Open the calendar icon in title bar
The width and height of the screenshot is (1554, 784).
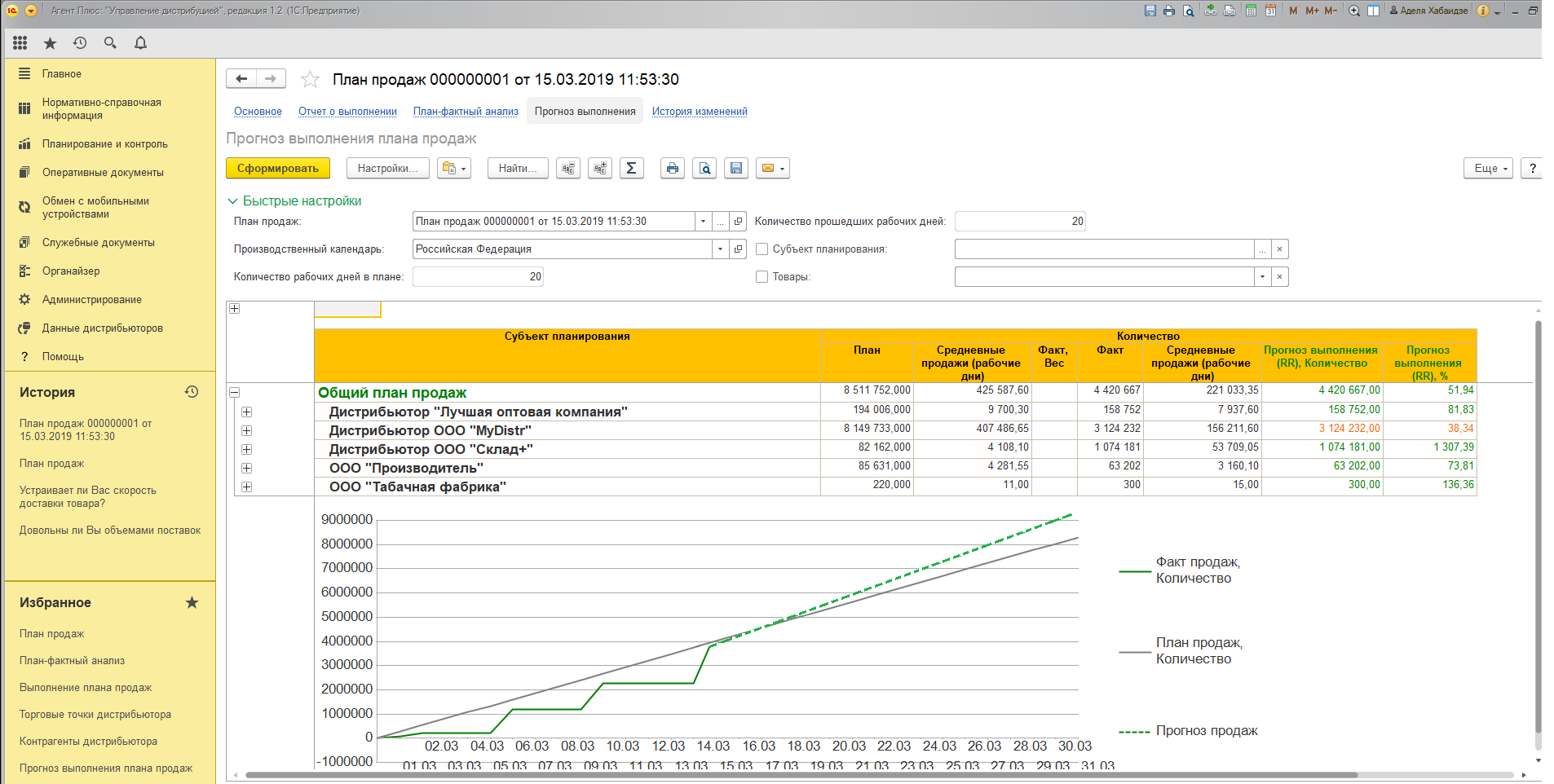1270,11
